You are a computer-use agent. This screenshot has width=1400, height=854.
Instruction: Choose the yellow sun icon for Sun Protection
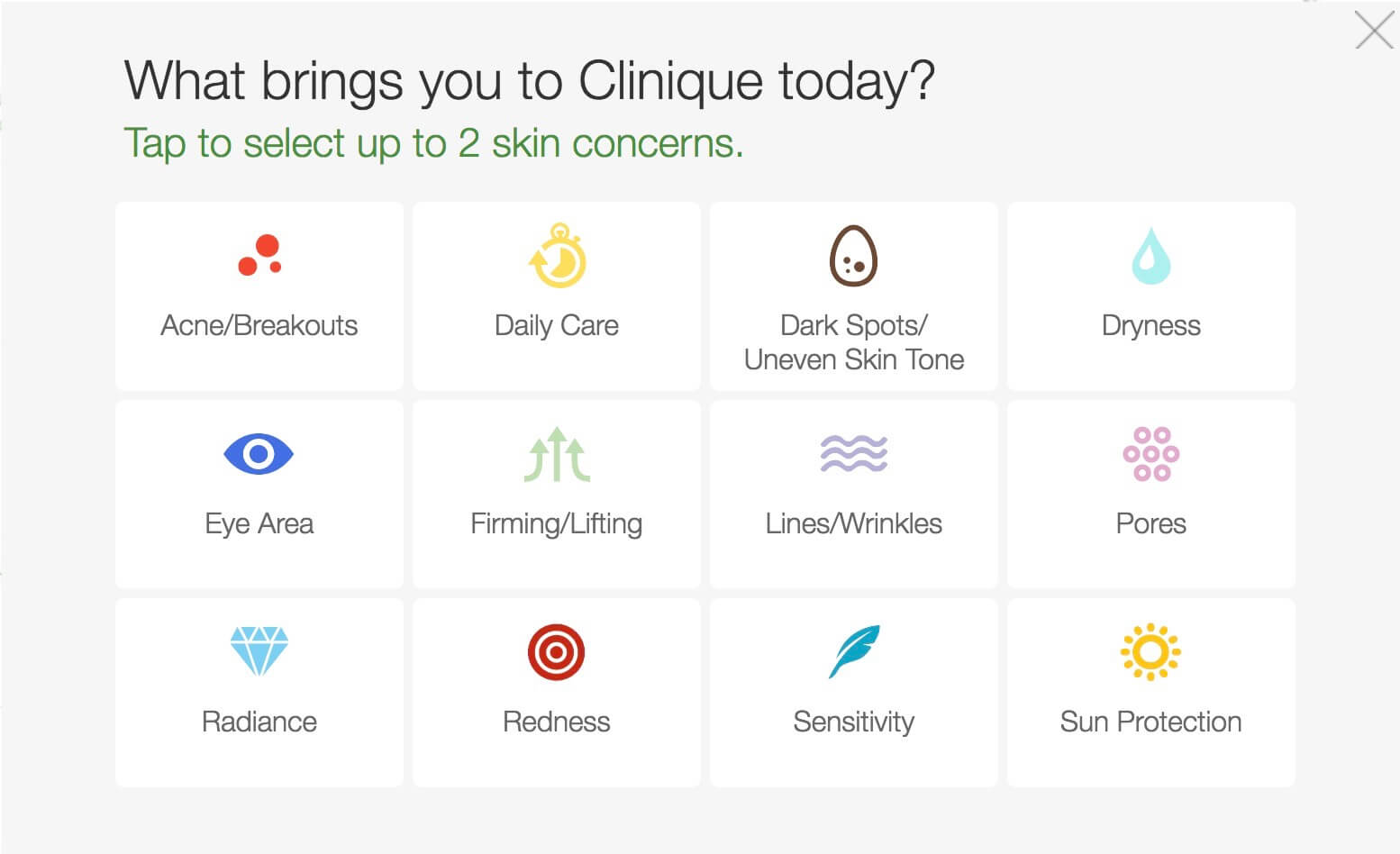click(1150, 651)
